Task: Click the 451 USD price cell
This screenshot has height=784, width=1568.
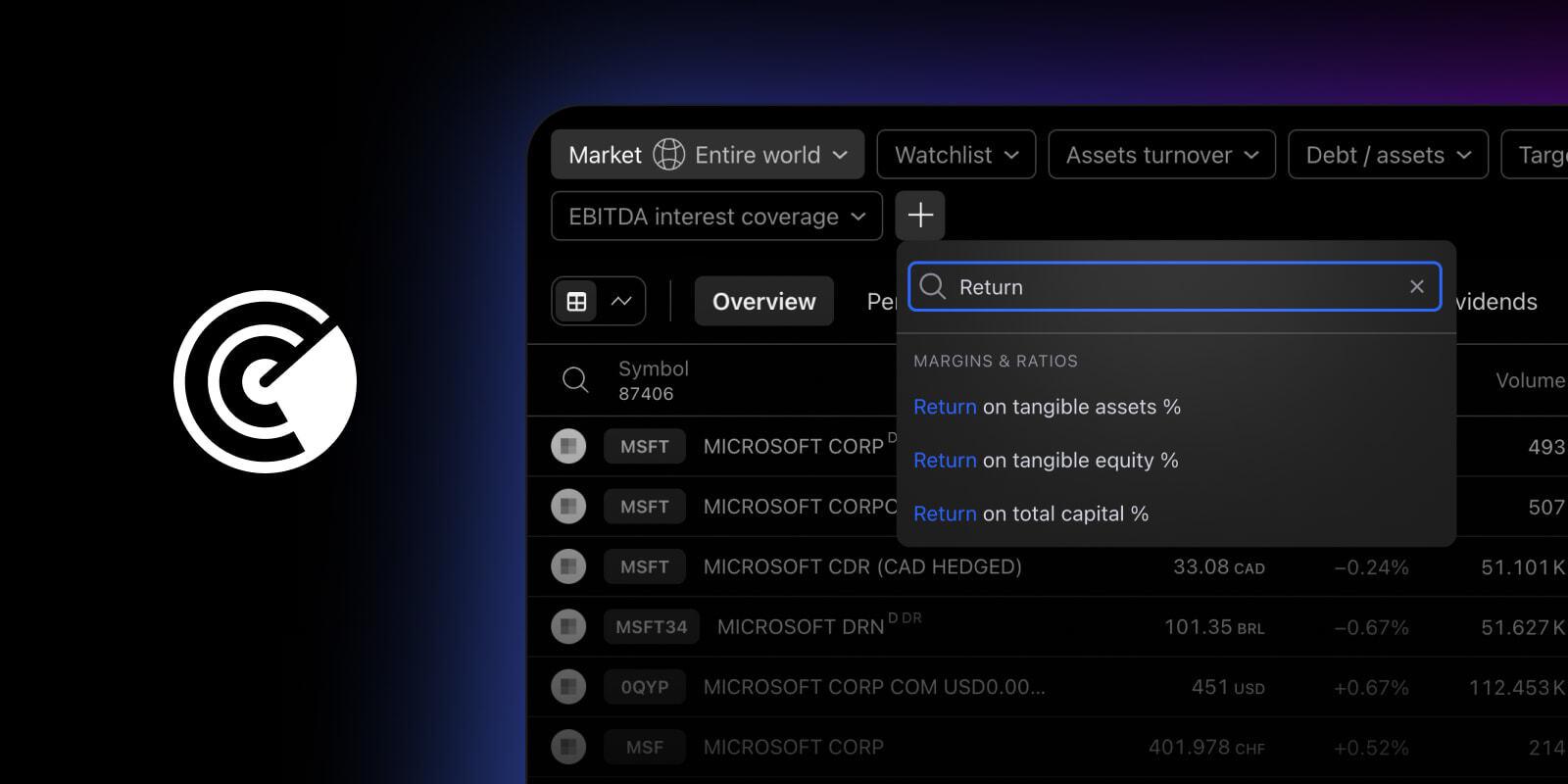Action: pyautogui.click(x=1228, y=687)
